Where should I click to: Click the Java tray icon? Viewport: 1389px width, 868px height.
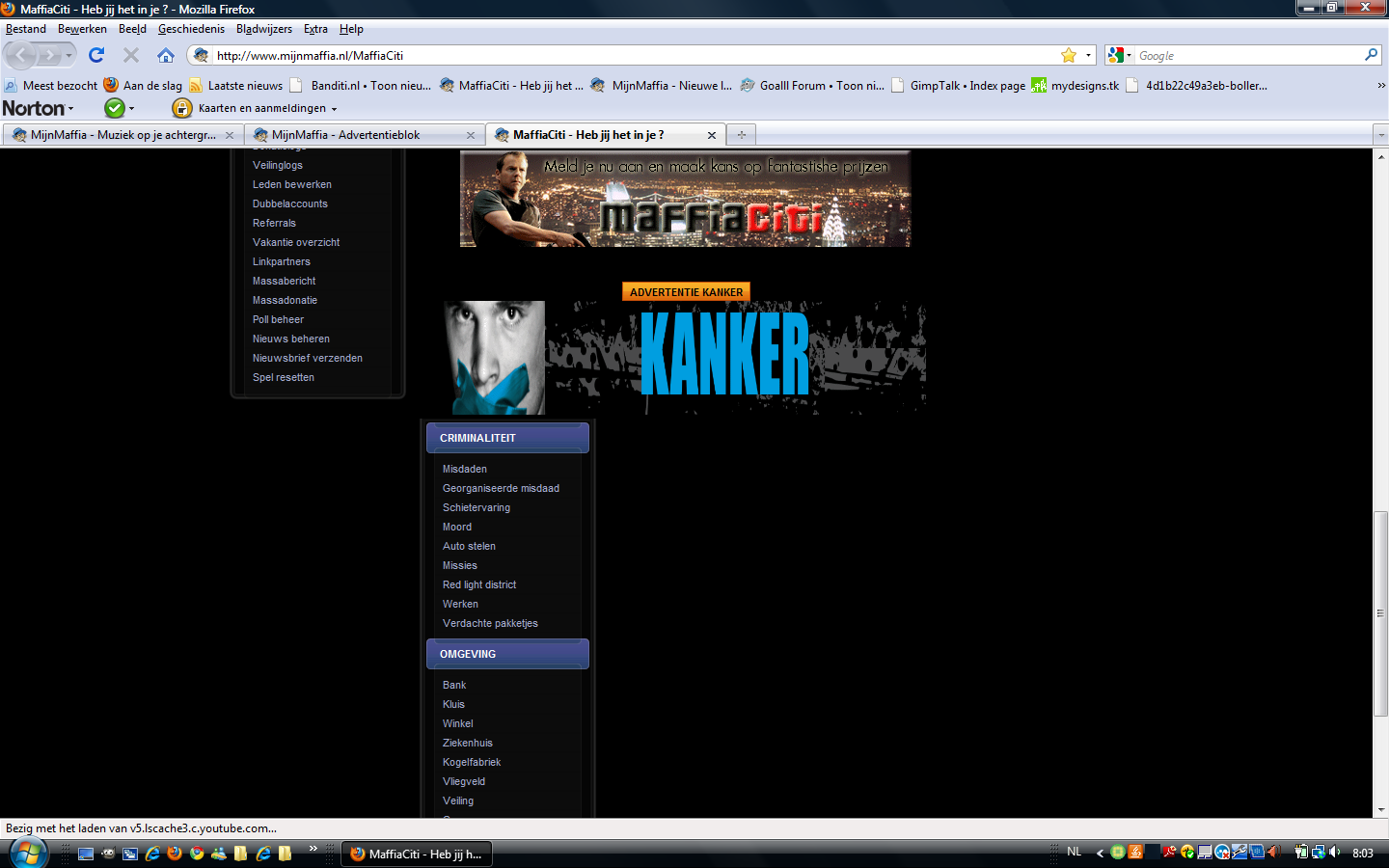1135,852
